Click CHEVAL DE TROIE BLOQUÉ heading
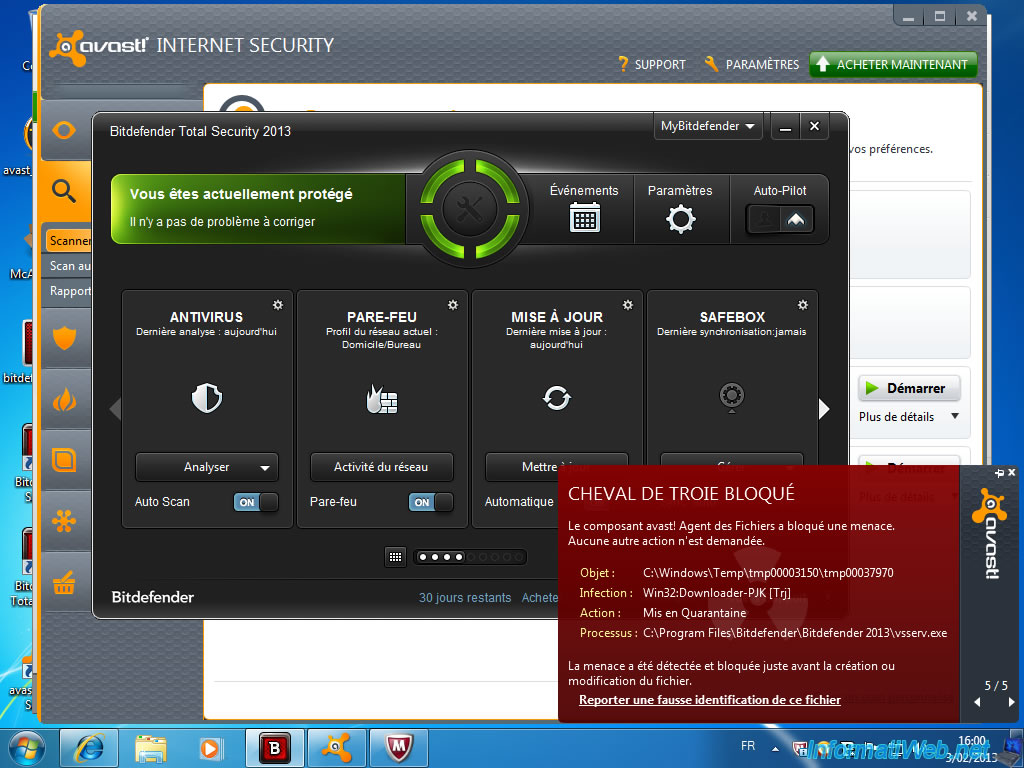The image size is (1024, 768). pyautogui.click(x=681, y=494)
